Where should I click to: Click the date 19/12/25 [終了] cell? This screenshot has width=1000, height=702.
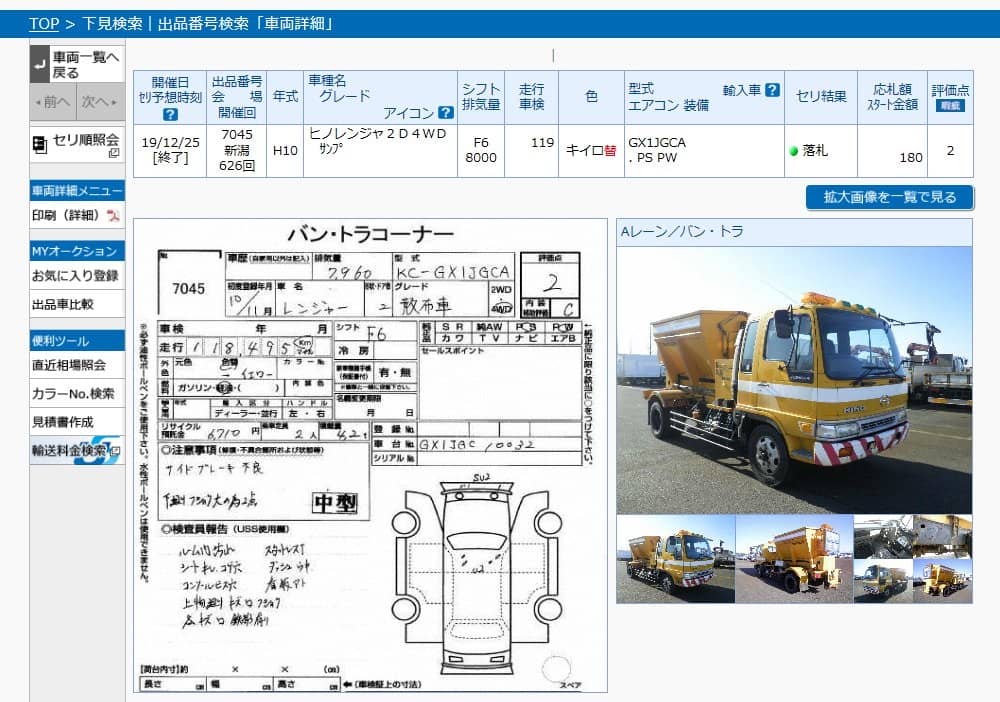tap(170, 150)
